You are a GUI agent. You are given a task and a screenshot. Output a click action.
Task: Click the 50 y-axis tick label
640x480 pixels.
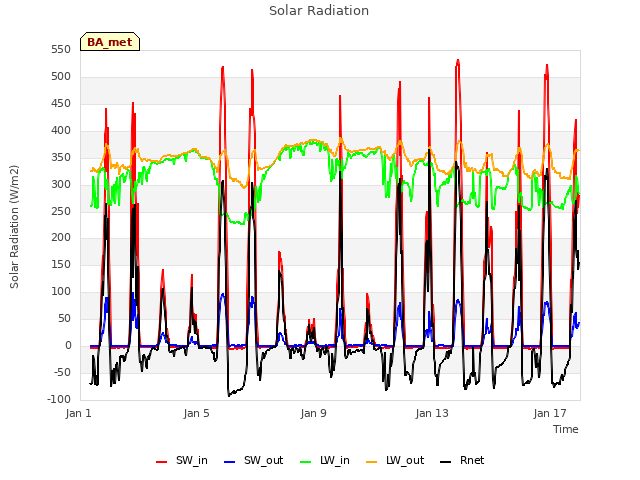(64, 319)
